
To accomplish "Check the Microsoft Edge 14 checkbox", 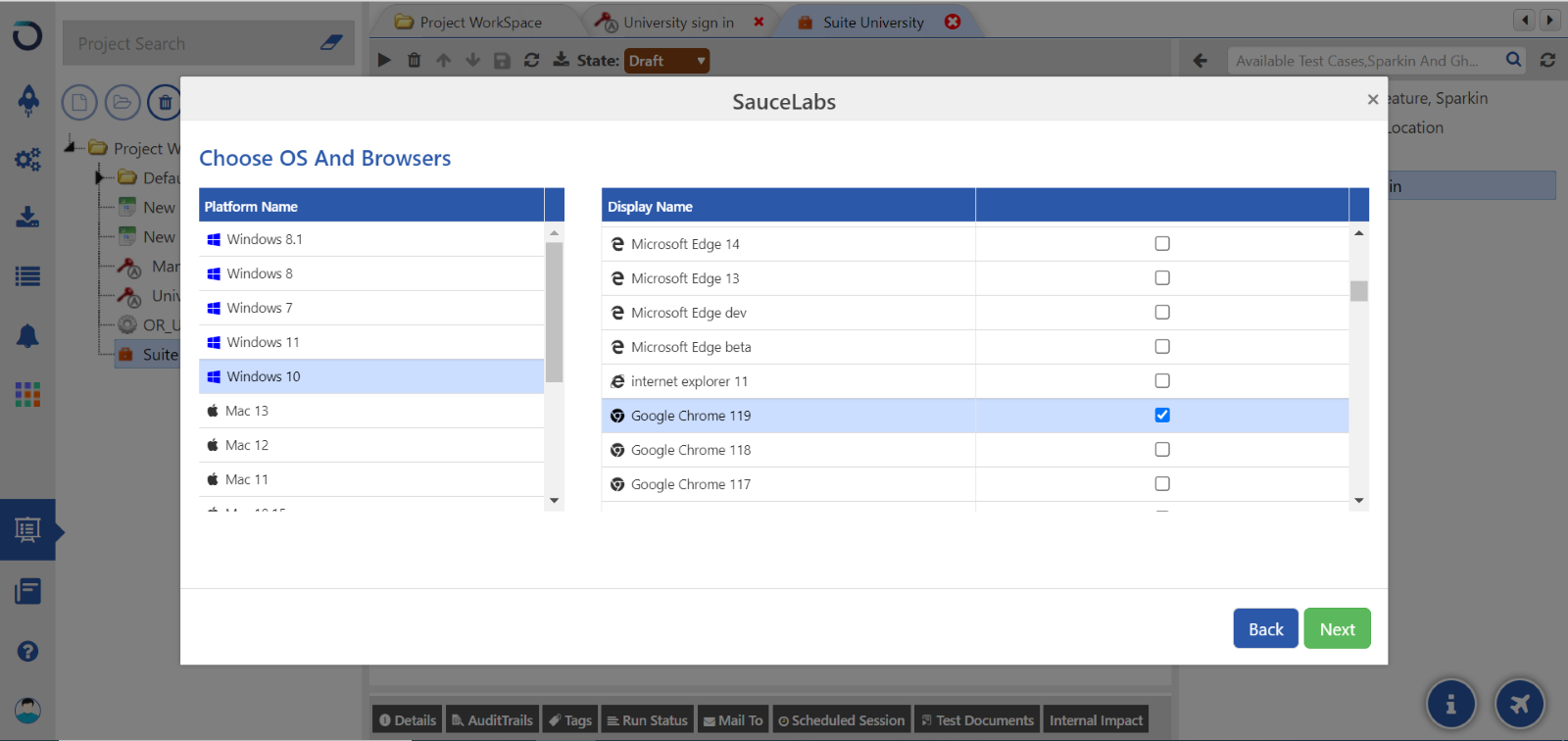I will coord(1162,243).
